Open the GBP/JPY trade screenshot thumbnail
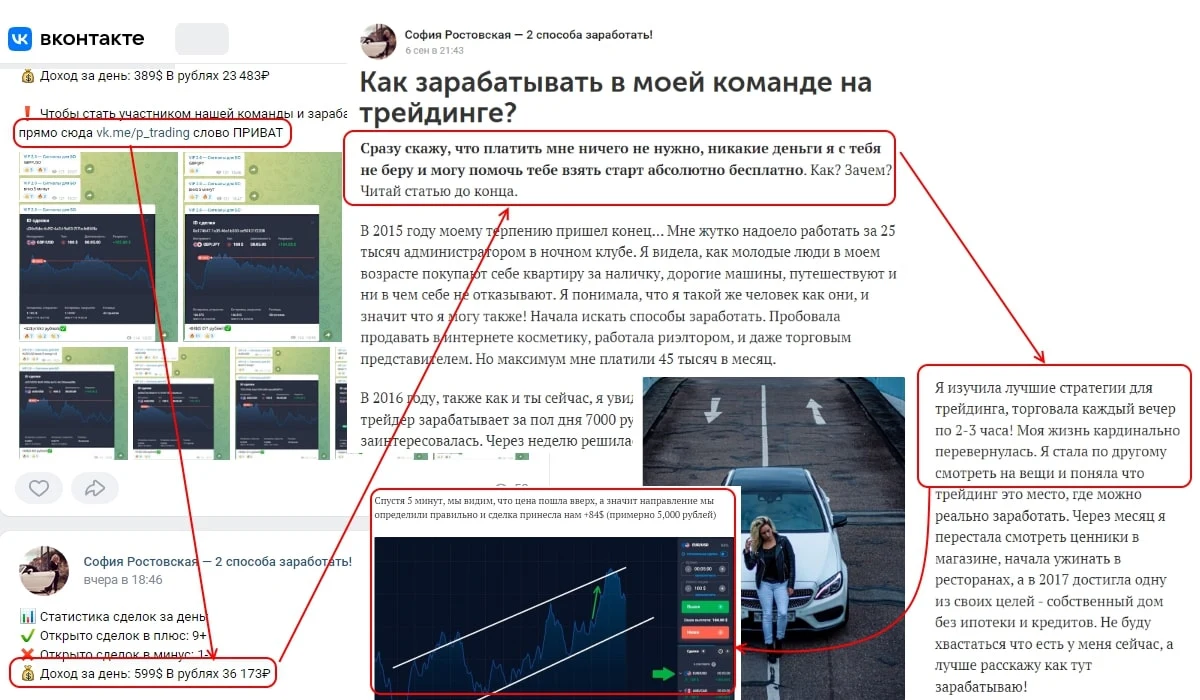Screen dimensions: 1200x700 pyautogui.click(x=262, y=246)
